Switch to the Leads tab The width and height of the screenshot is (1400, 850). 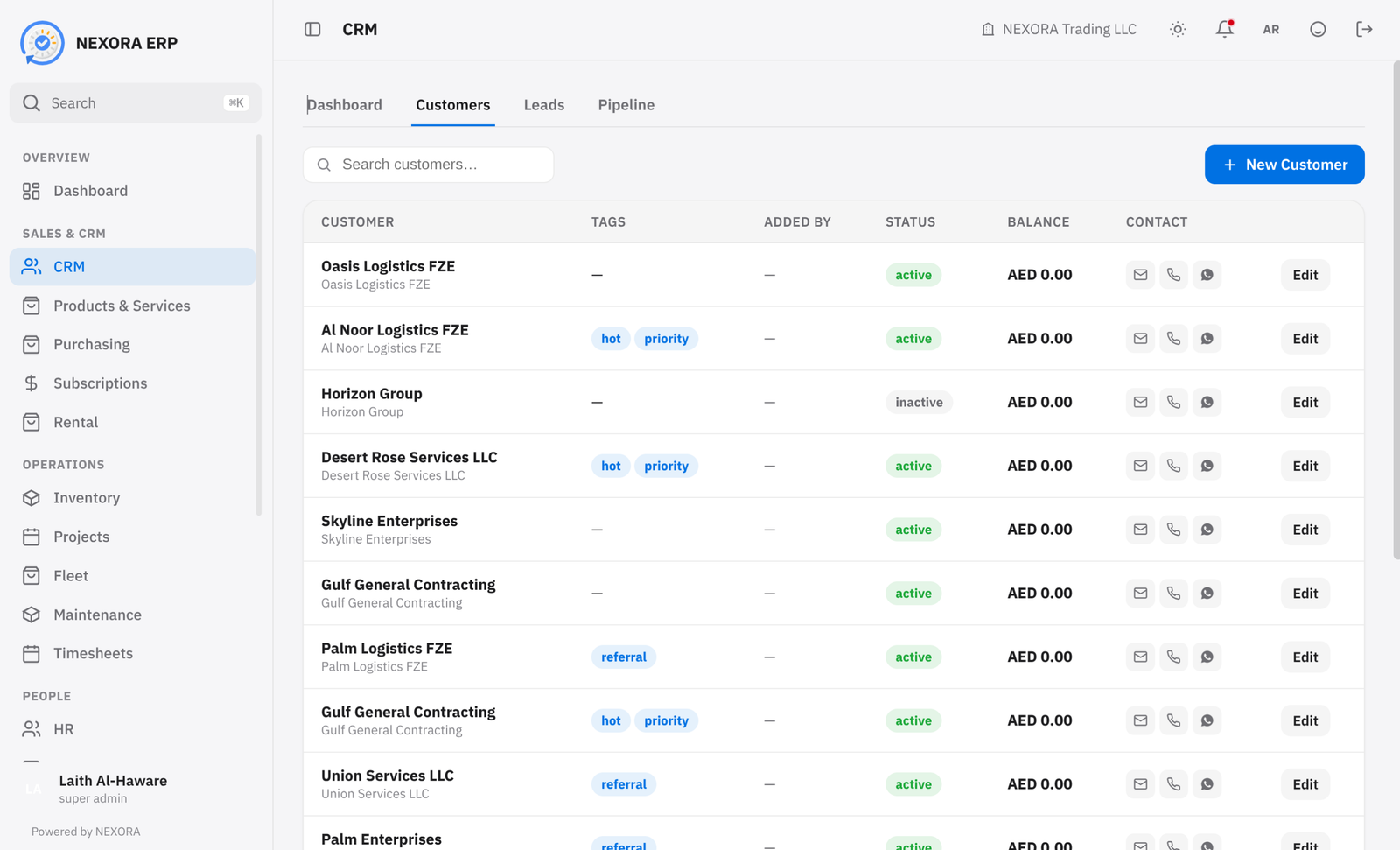[x=544, y=105]
